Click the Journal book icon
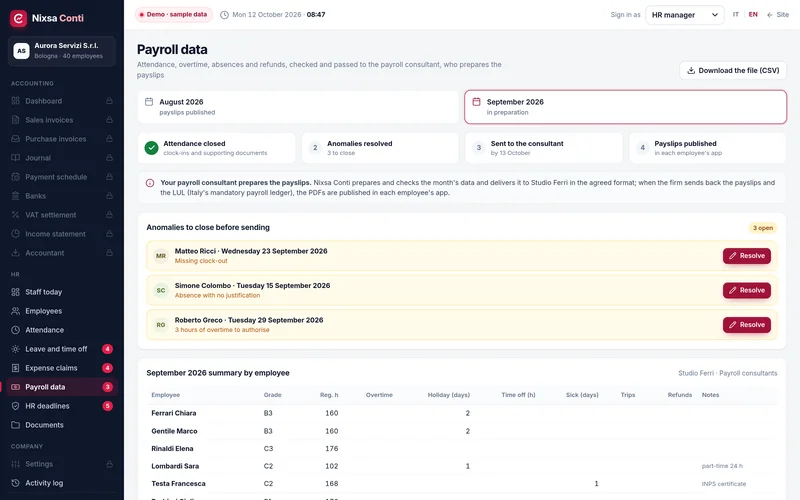 pos(15,158)
